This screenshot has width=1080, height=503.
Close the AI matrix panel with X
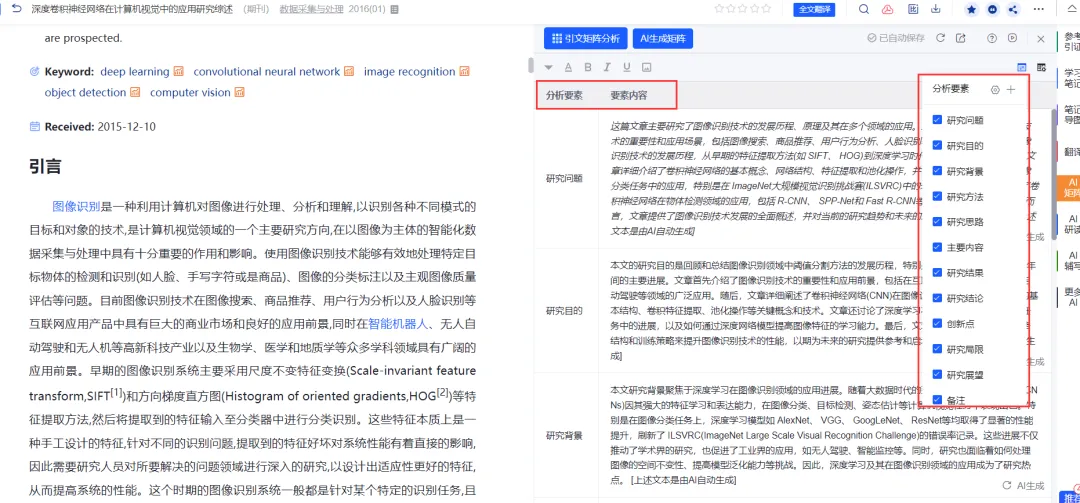[1041, 39]
